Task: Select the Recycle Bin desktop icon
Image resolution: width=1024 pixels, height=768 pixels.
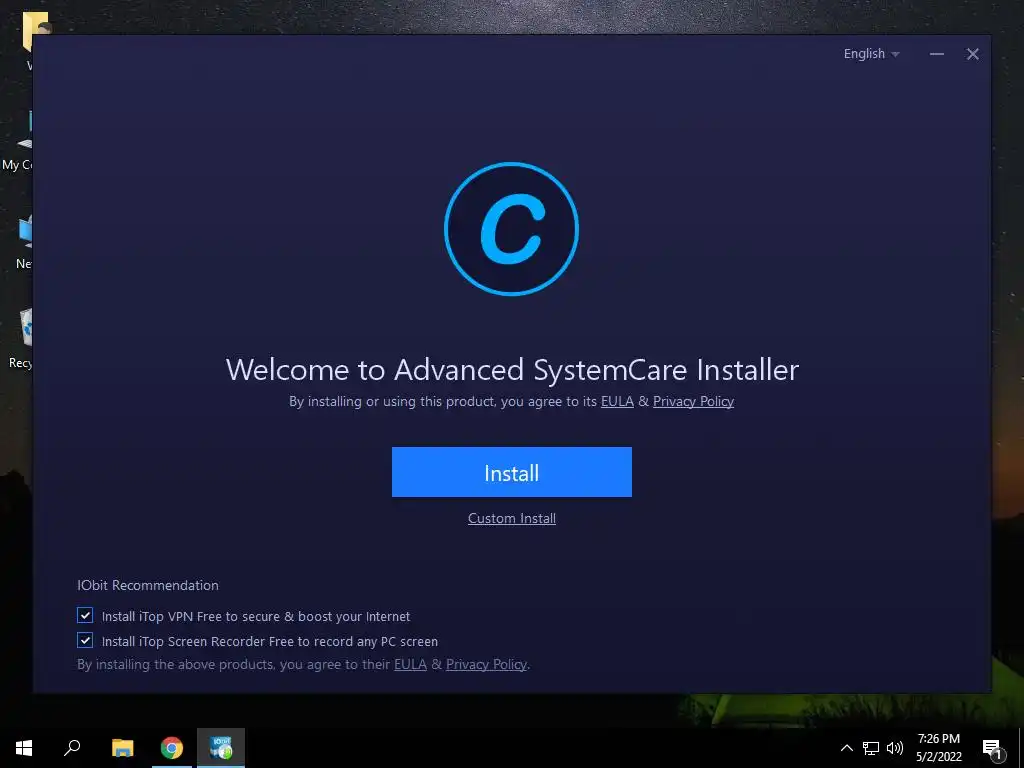Action: click(21, 338)
